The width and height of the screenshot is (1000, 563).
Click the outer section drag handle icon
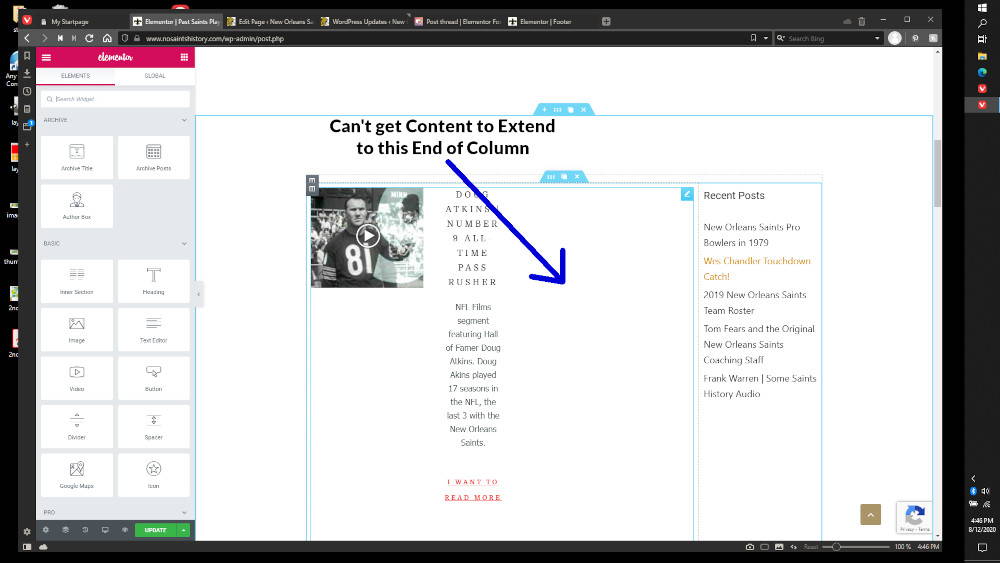click(557, 110)
